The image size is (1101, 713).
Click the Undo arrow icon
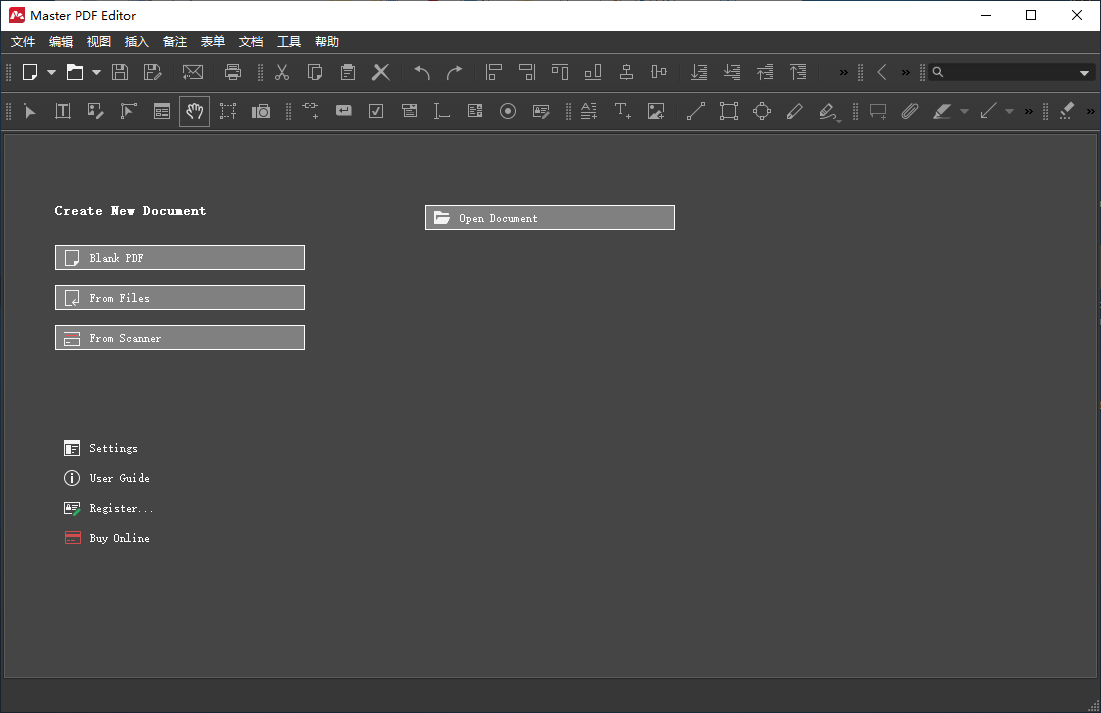422,72
